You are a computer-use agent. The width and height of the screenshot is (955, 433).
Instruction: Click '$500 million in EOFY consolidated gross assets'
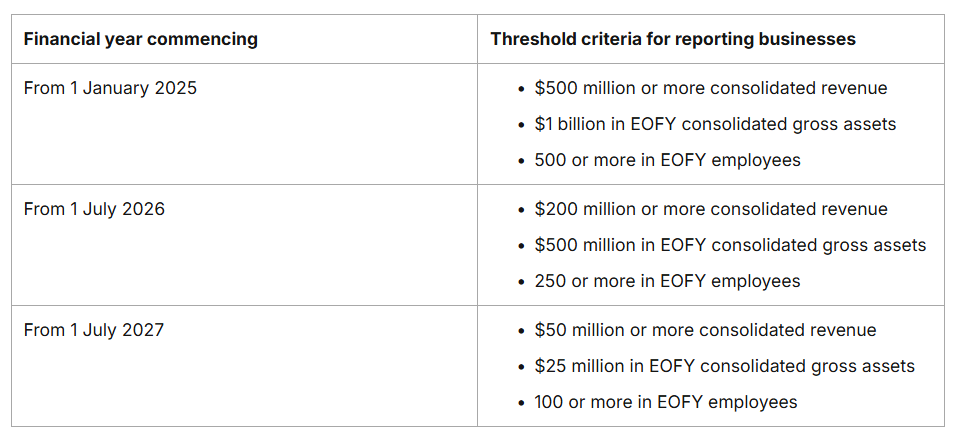pos(730,245)
